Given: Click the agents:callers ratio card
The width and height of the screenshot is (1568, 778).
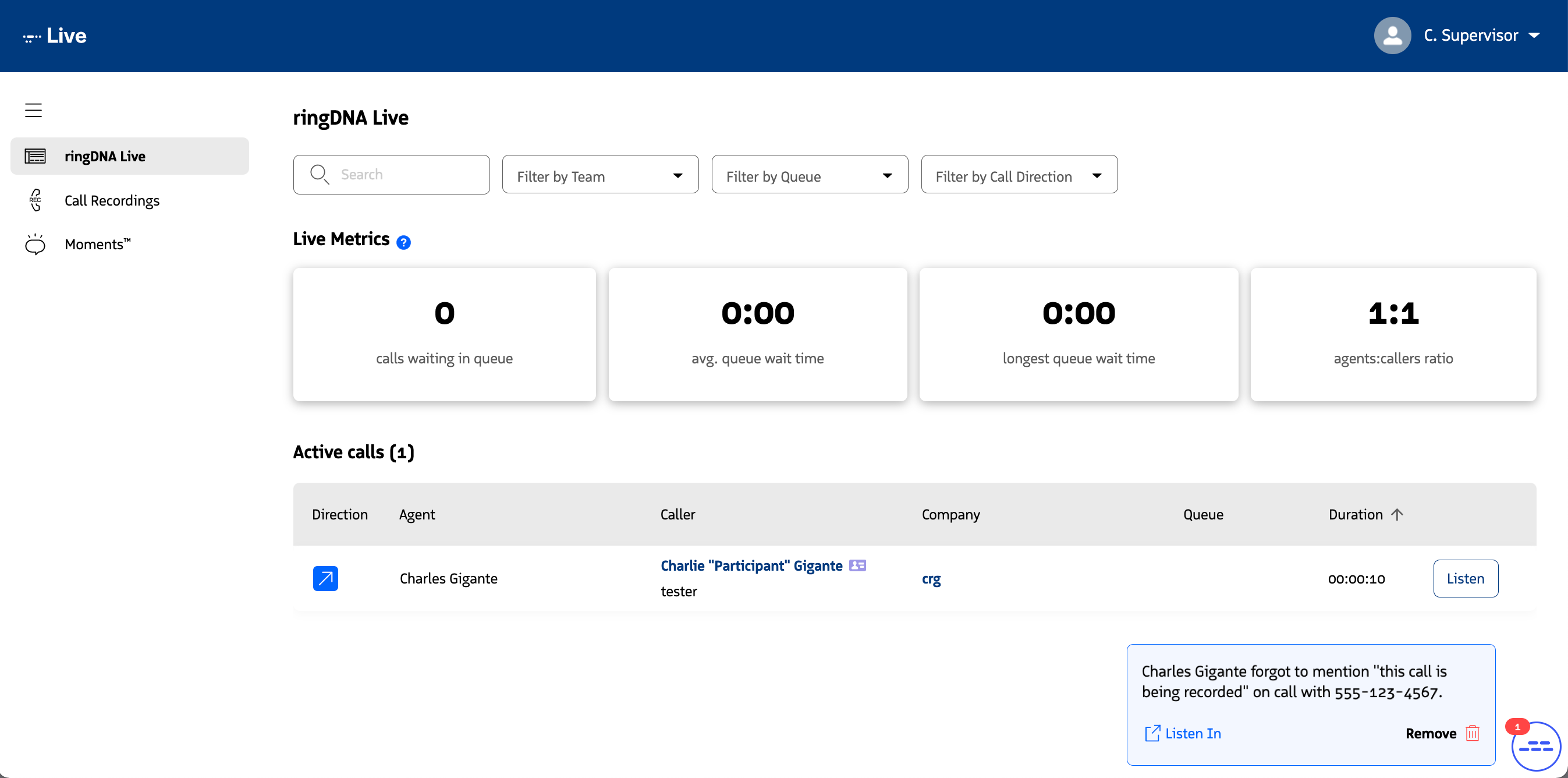Looking at the screenshot, I should point(1393,334).
